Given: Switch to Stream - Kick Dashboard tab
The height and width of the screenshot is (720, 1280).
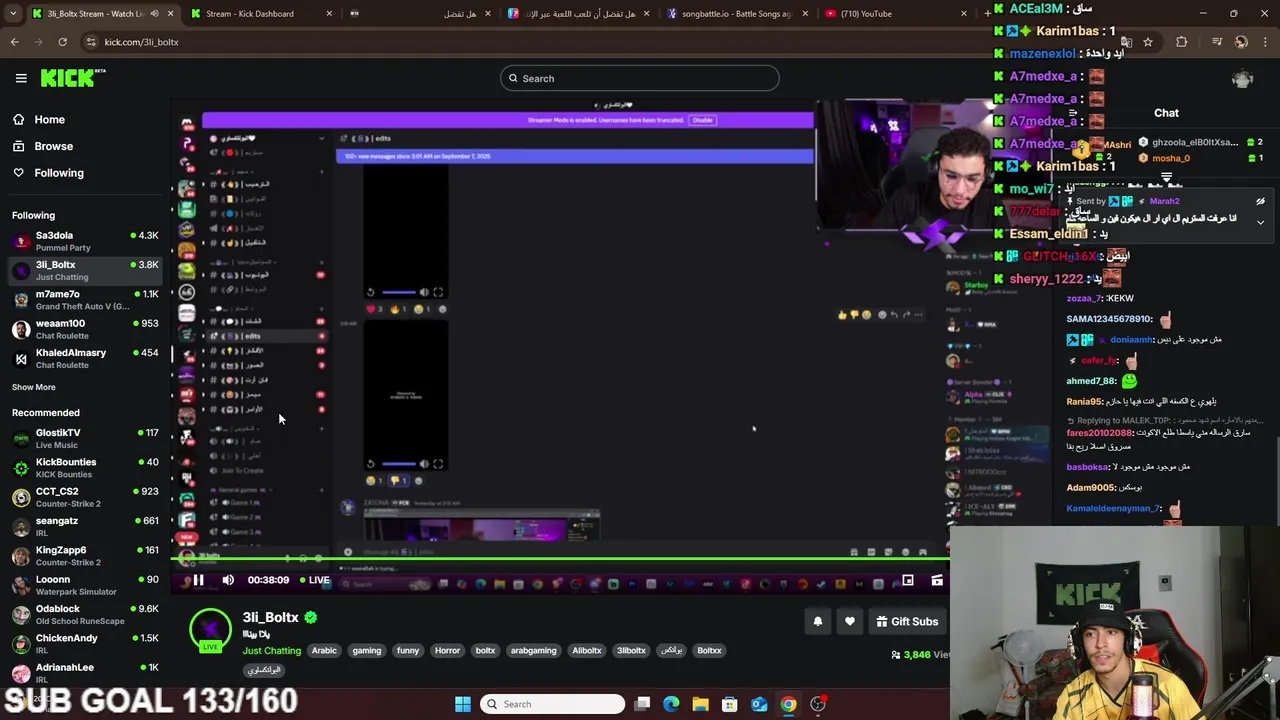Looking at the screenshot, I should (262, 14).
